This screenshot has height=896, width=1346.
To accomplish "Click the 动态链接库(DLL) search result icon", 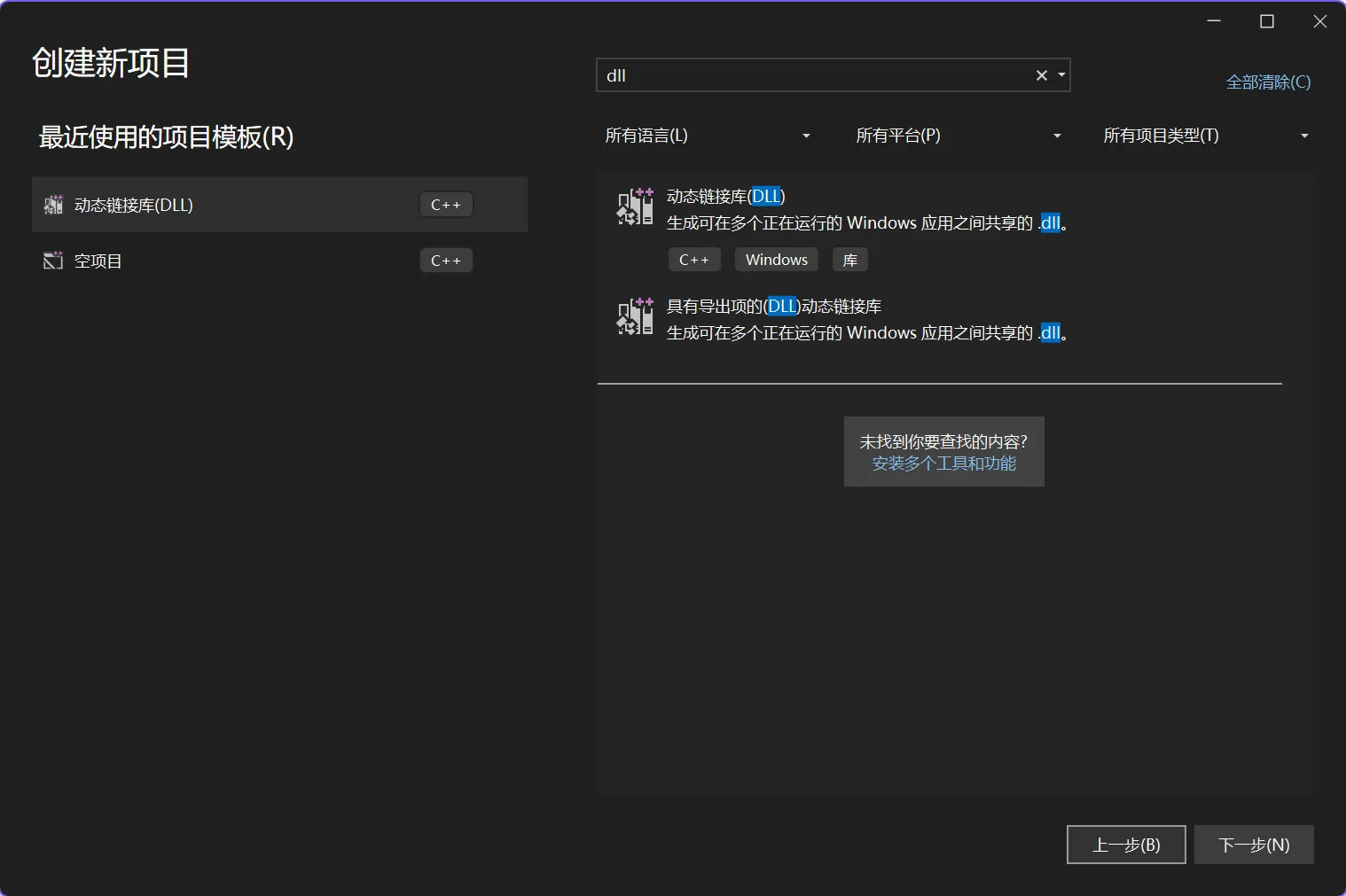I will [x=635, y=206].
